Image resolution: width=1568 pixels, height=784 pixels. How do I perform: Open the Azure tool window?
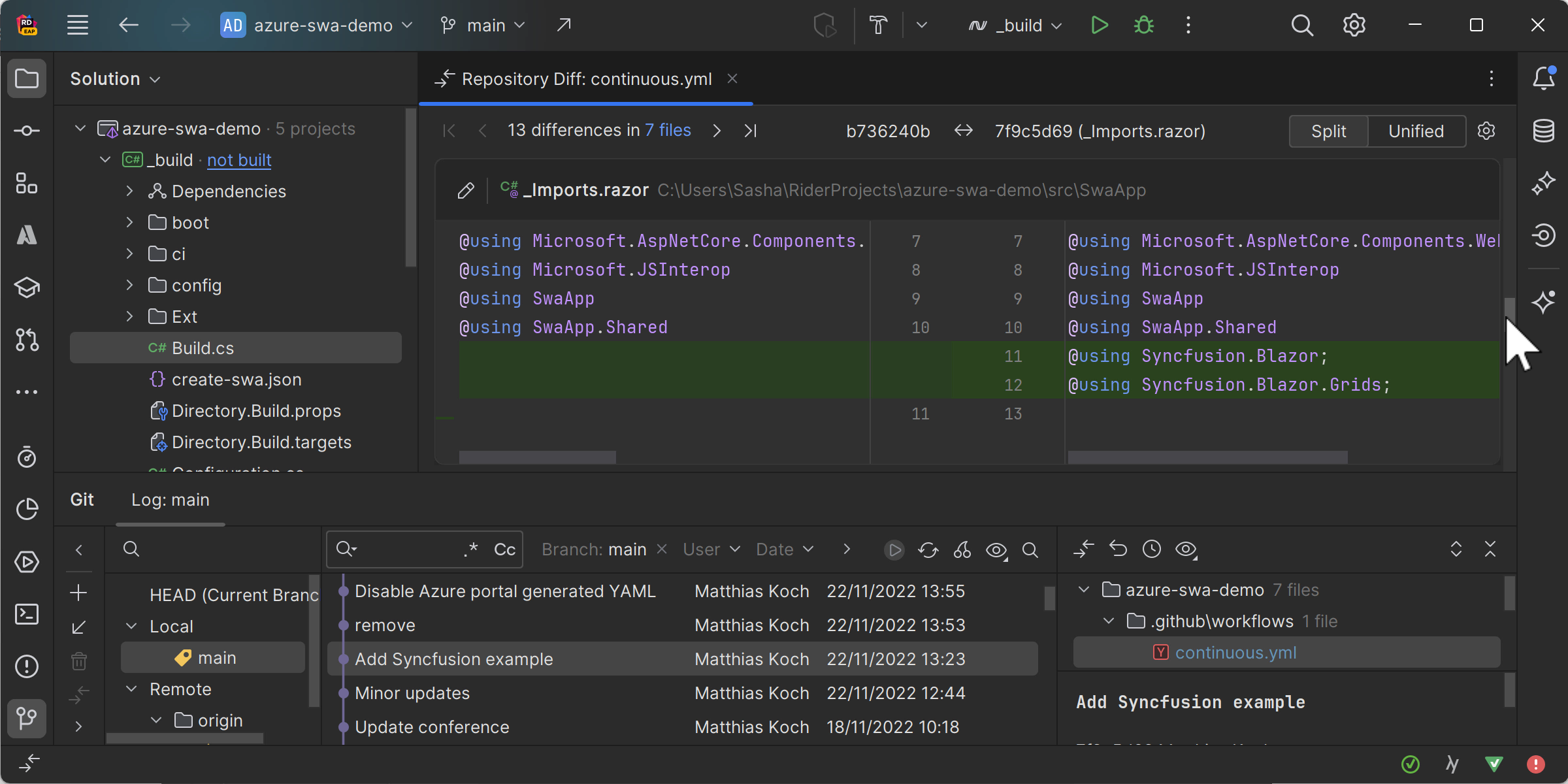27,235
